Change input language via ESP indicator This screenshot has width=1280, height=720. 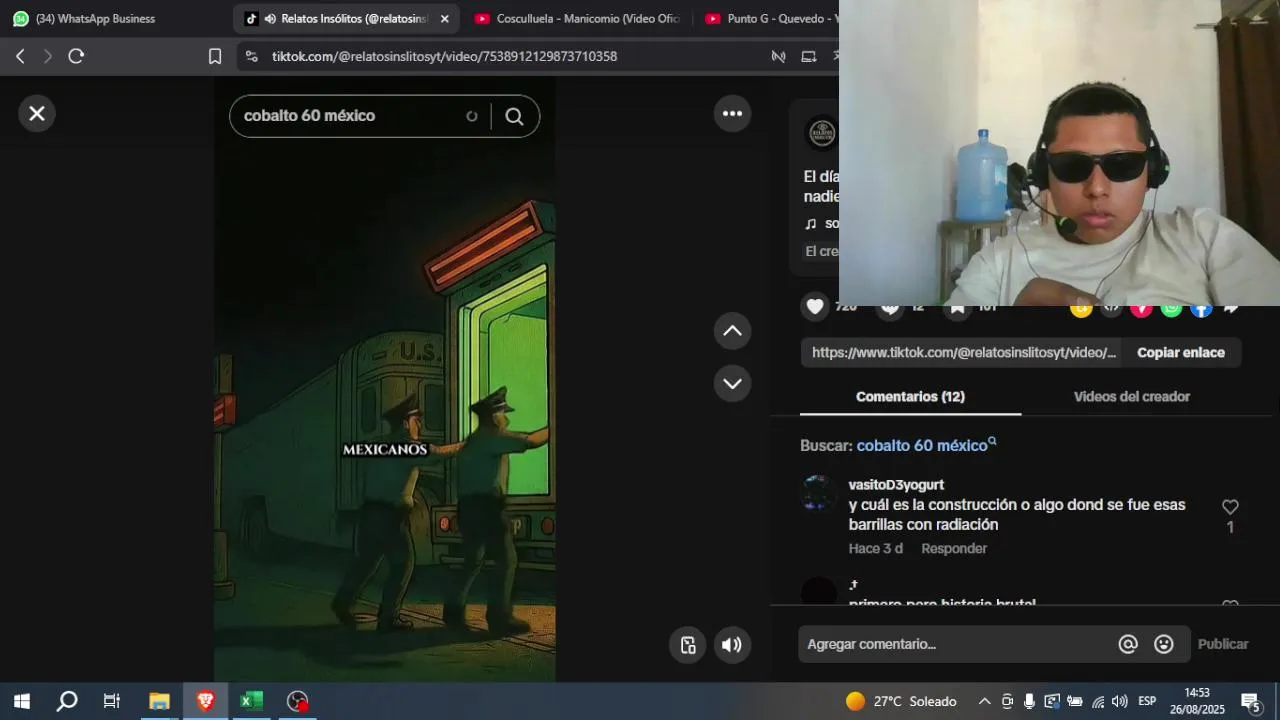coord(1147,701)
